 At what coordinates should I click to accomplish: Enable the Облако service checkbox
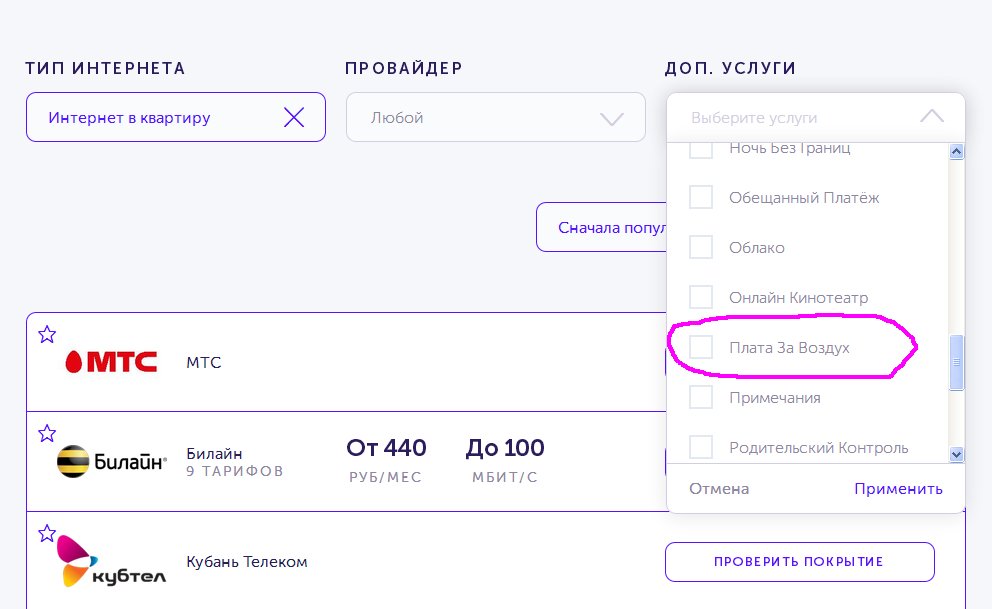point(701,247)
